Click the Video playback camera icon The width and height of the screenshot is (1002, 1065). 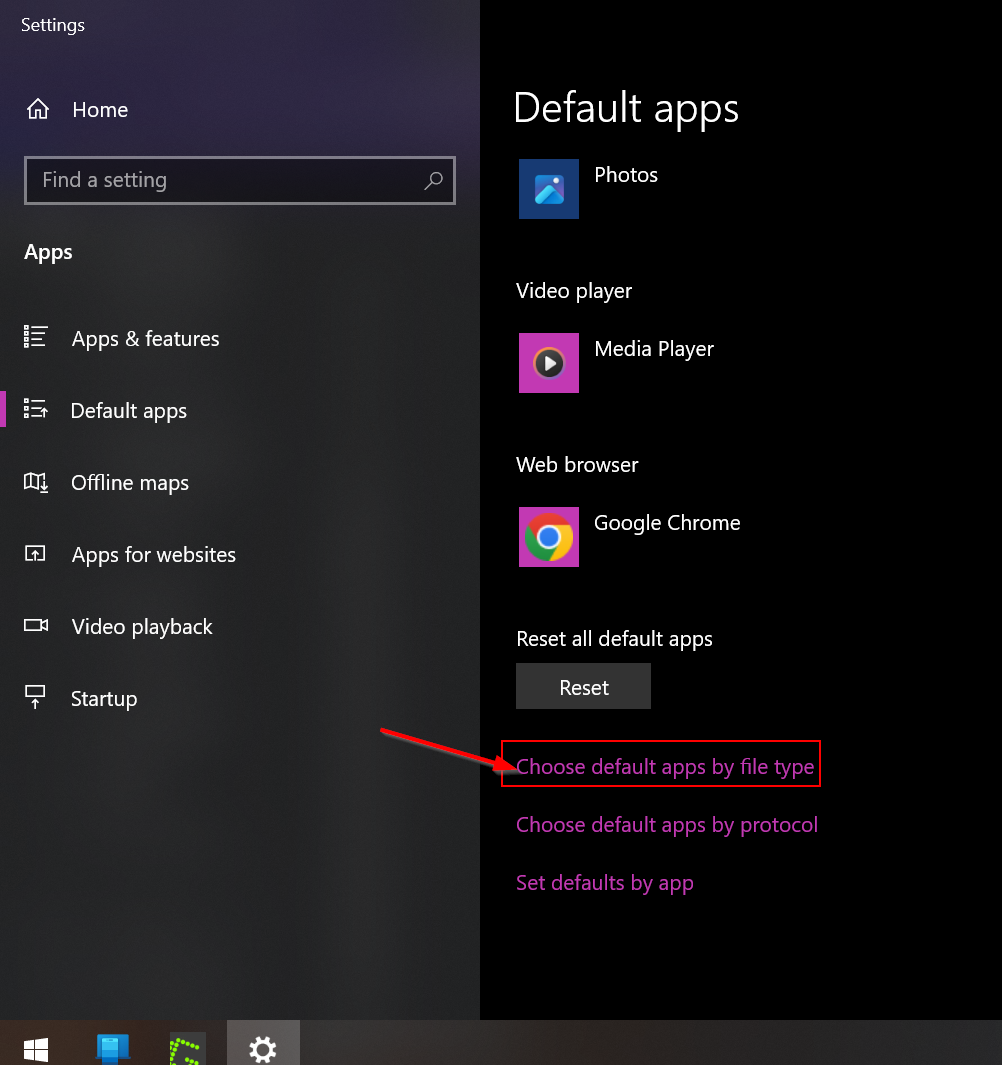click(35, 625)
